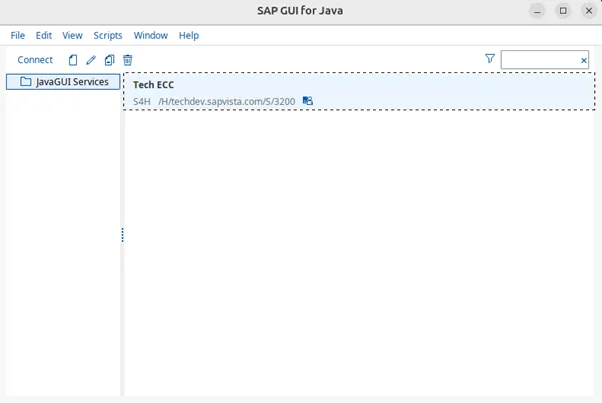This screenshot has height=403, width=602.
Task: Clear the filter field with the x icon
Action: tap(584, 61)
